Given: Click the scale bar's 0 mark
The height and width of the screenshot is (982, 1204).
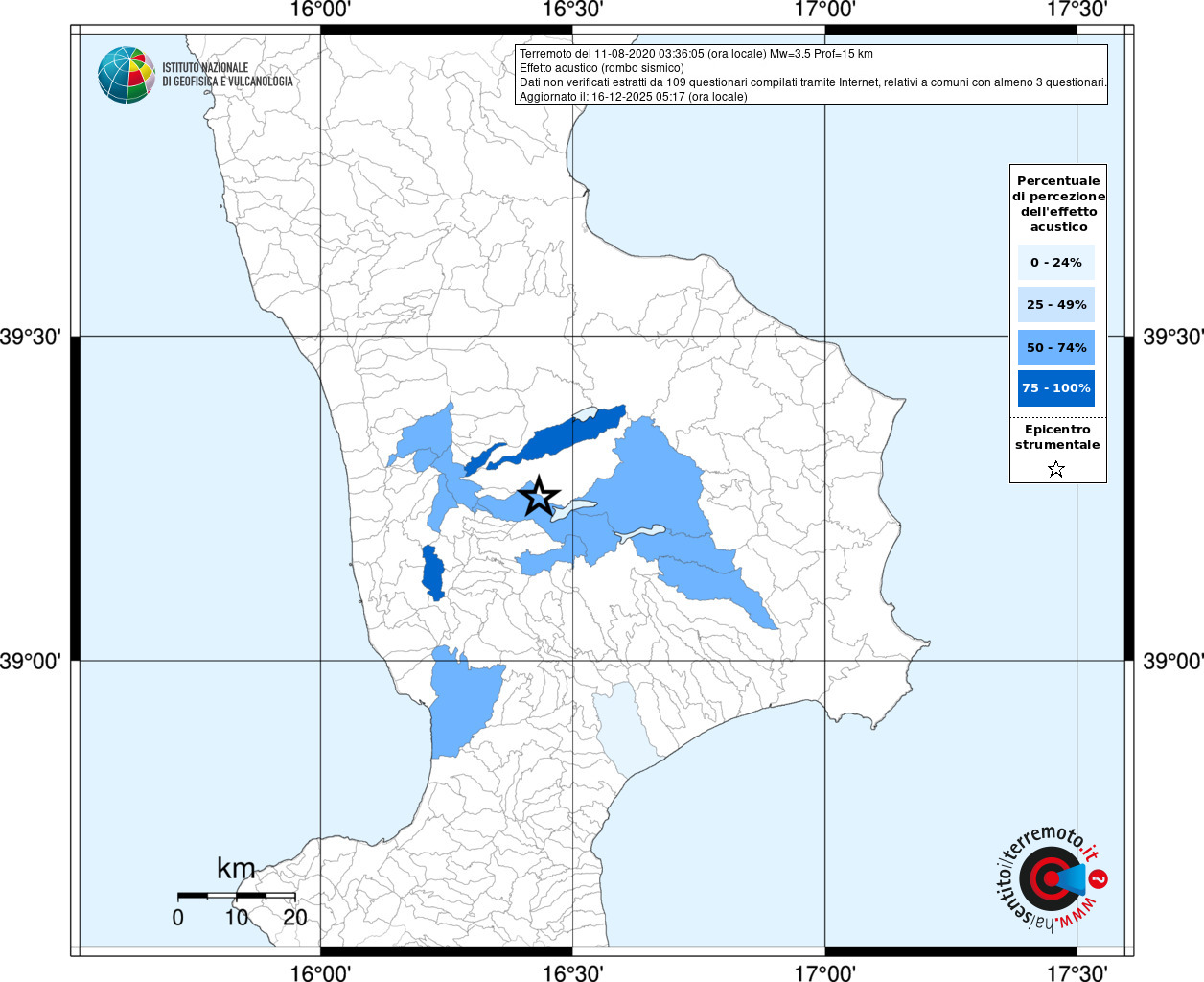Looking at the screenshot, I should (178, 917).
